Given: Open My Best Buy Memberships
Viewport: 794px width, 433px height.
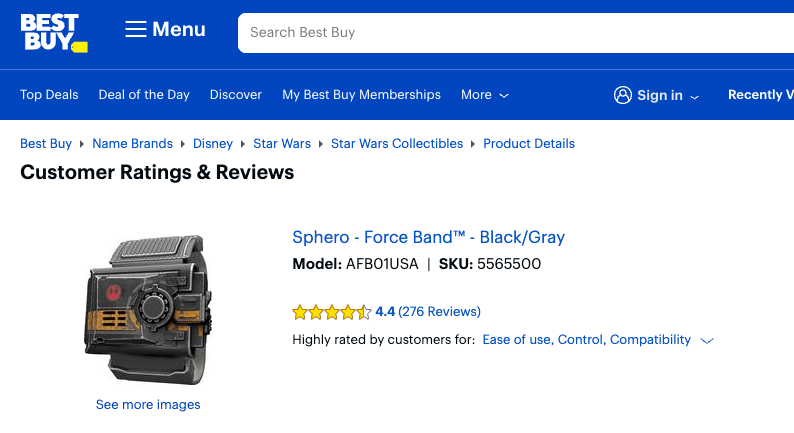Looking at the screenshot, I should coord(361,95).
